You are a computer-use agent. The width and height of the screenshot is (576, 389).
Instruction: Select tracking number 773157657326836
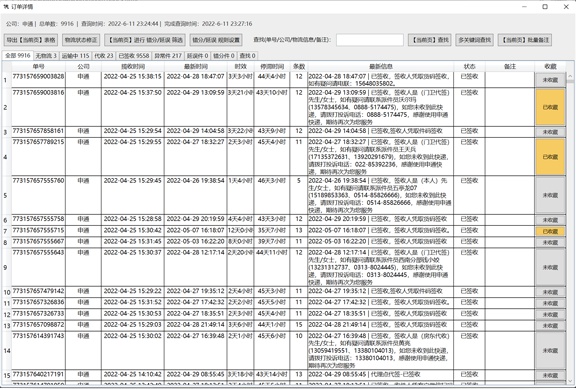click(38, 302)
